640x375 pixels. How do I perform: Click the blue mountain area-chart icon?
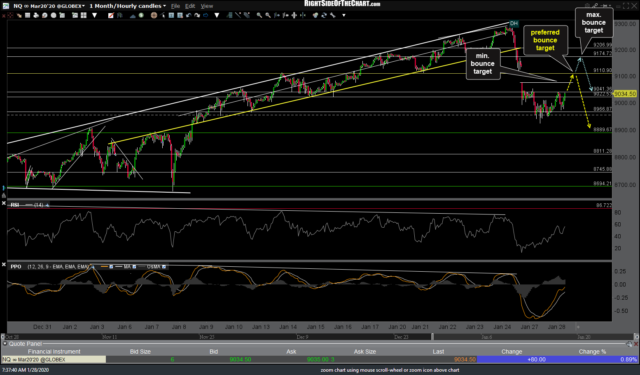point(133,15)
